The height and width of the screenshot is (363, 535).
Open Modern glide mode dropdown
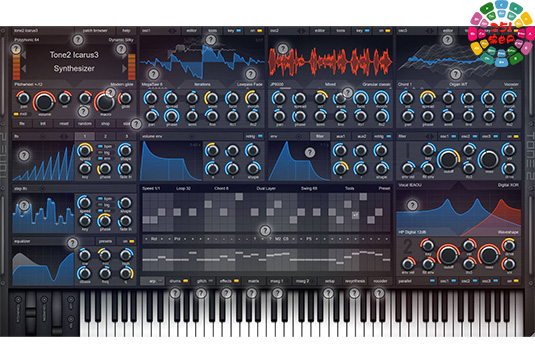pos(122,84)
